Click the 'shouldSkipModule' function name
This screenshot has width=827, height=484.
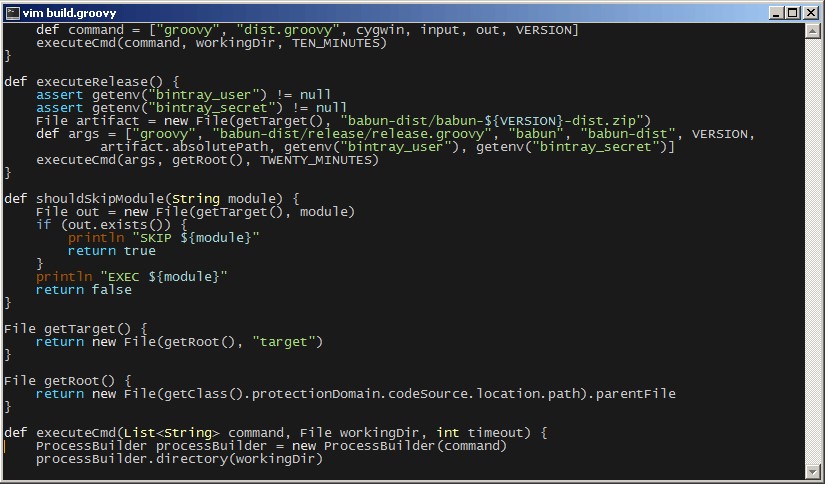click(100, 199)
